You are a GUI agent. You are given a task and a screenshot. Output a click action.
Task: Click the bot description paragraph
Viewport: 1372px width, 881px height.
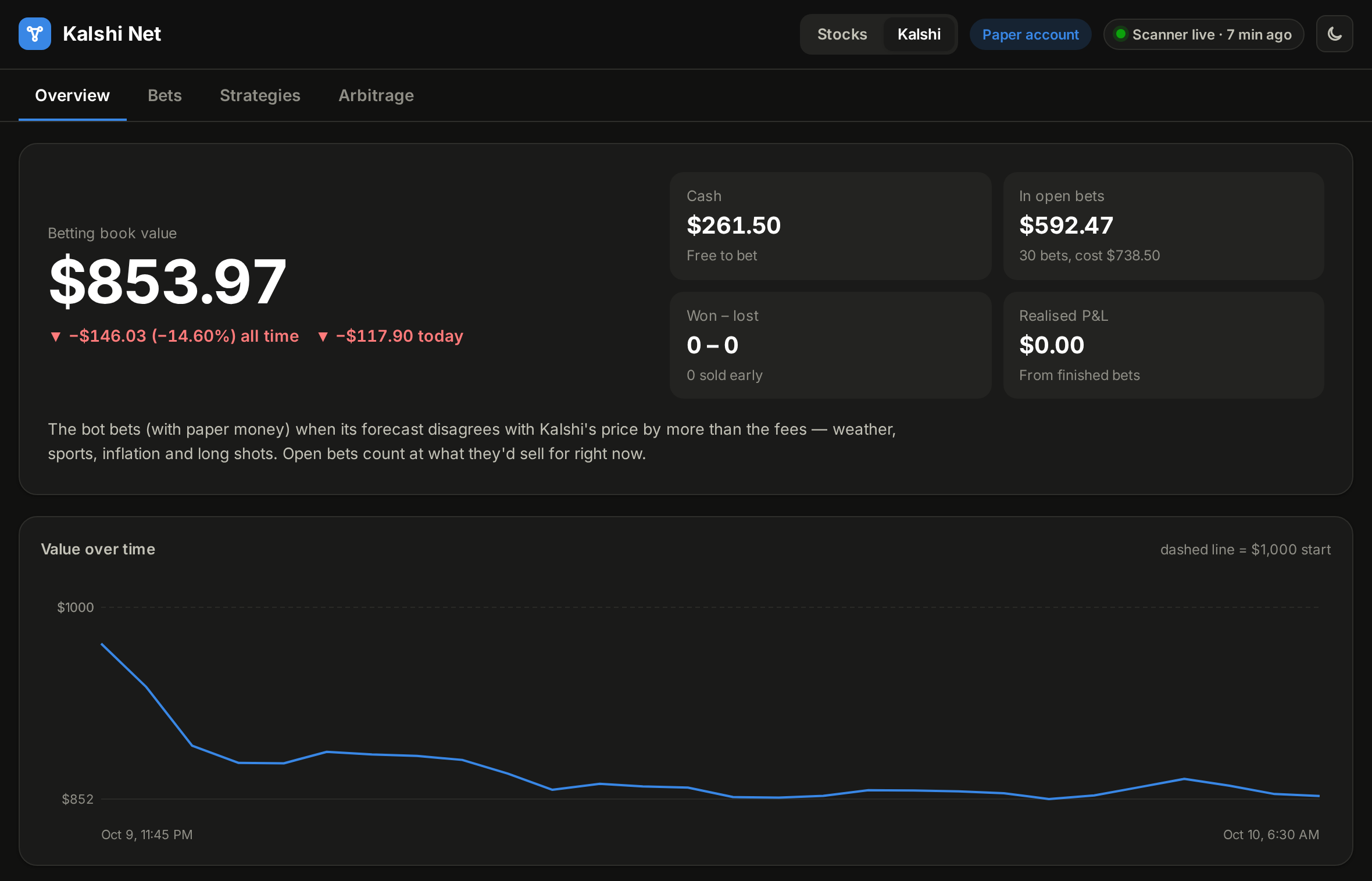(471, 442)
